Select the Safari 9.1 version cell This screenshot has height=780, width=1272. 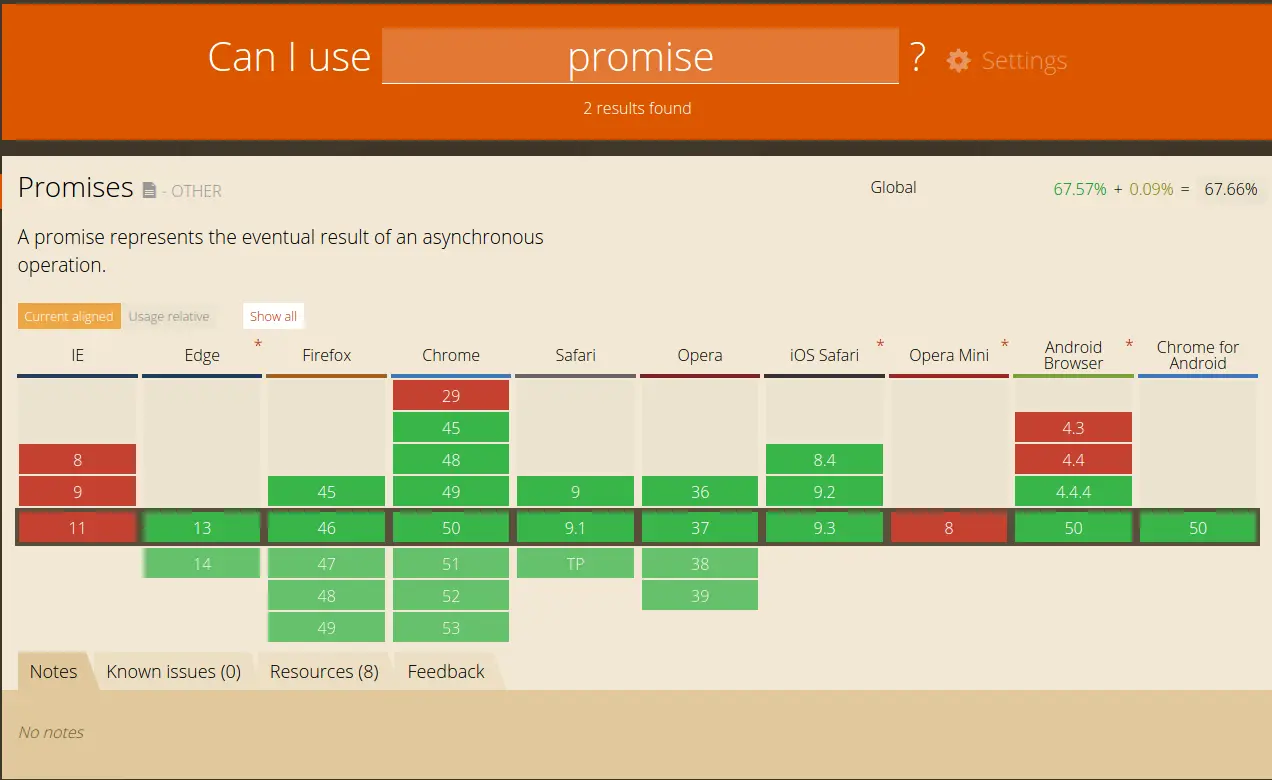click(x=576, y=528)
